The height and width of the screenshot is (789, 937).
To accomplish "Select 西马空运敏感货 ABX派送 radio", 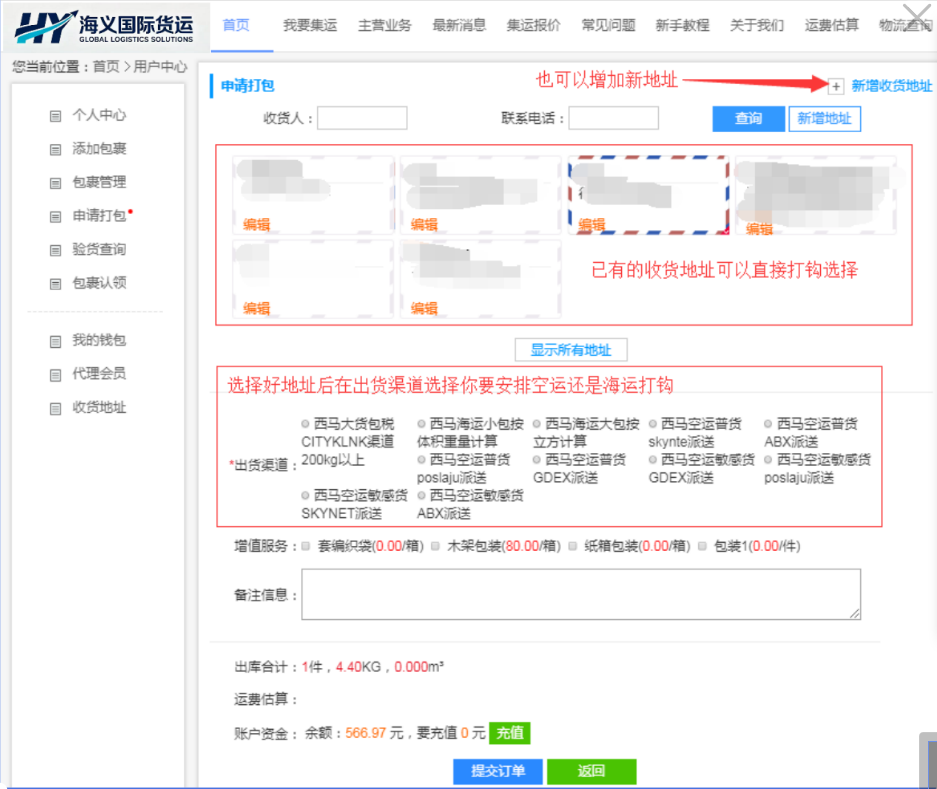I will pos(421,496).
